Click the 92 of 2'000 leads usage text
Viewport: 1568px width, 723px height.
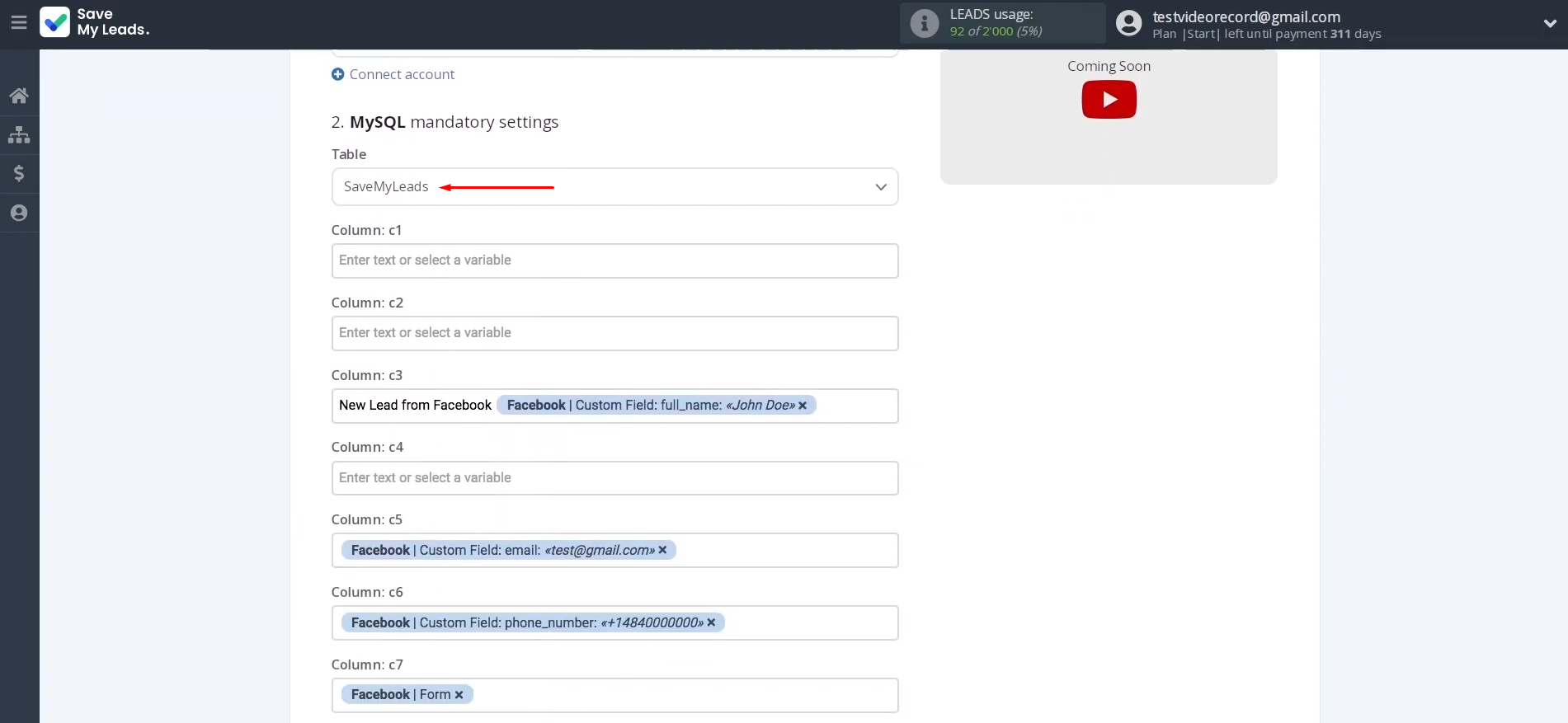click(996, 31)
